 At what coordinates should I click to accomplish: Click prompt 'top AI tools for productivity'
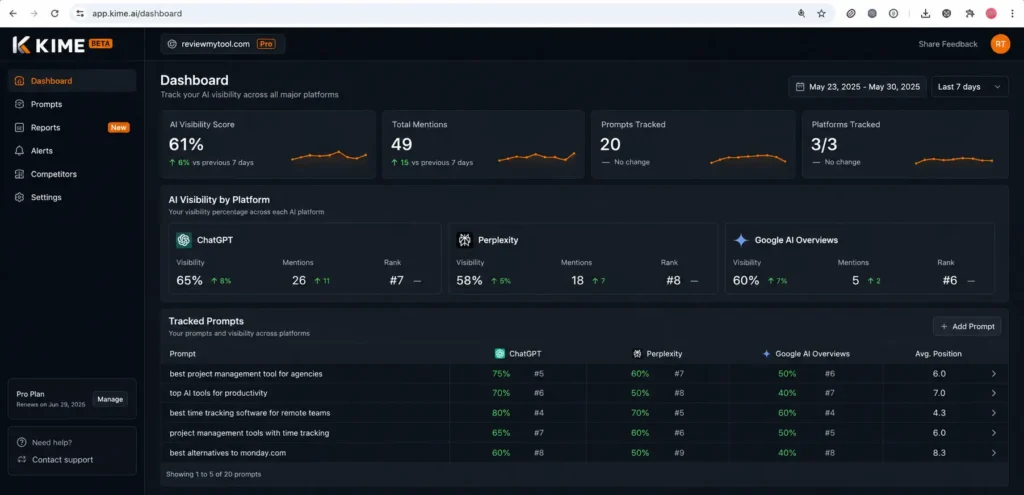coord(218,394)
